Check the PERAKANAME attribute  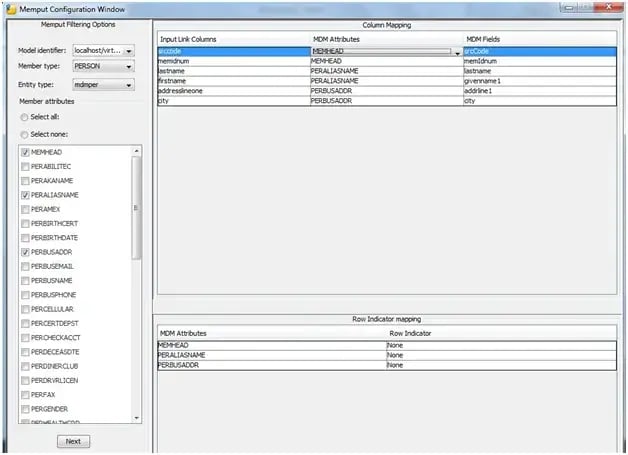pos(25,181)
